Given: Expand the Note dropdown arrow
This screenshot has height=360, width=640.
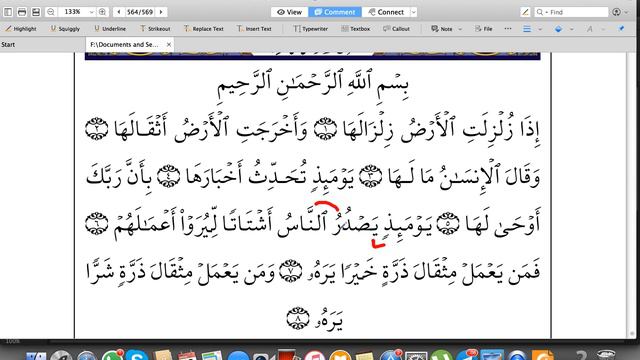Looking at the screenshot, I should [x=460, y=29].
